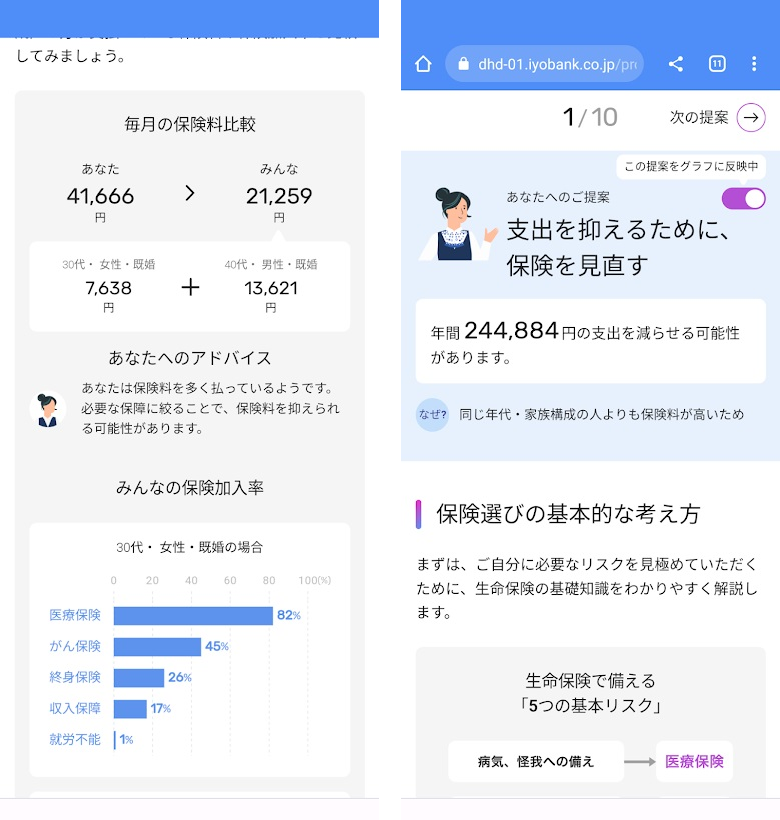Tap the 30代・女性・既婚の場合 chart title

click(190, 548)
